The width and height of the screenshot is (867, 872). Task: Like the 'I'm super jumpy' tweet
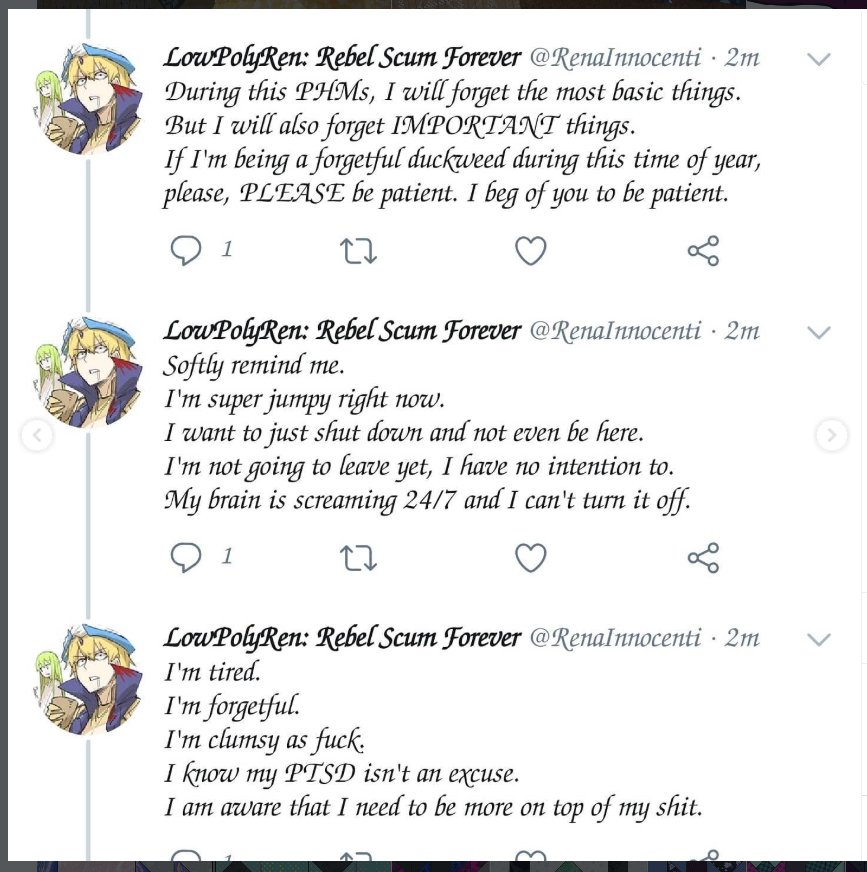(x=531, y=558)
